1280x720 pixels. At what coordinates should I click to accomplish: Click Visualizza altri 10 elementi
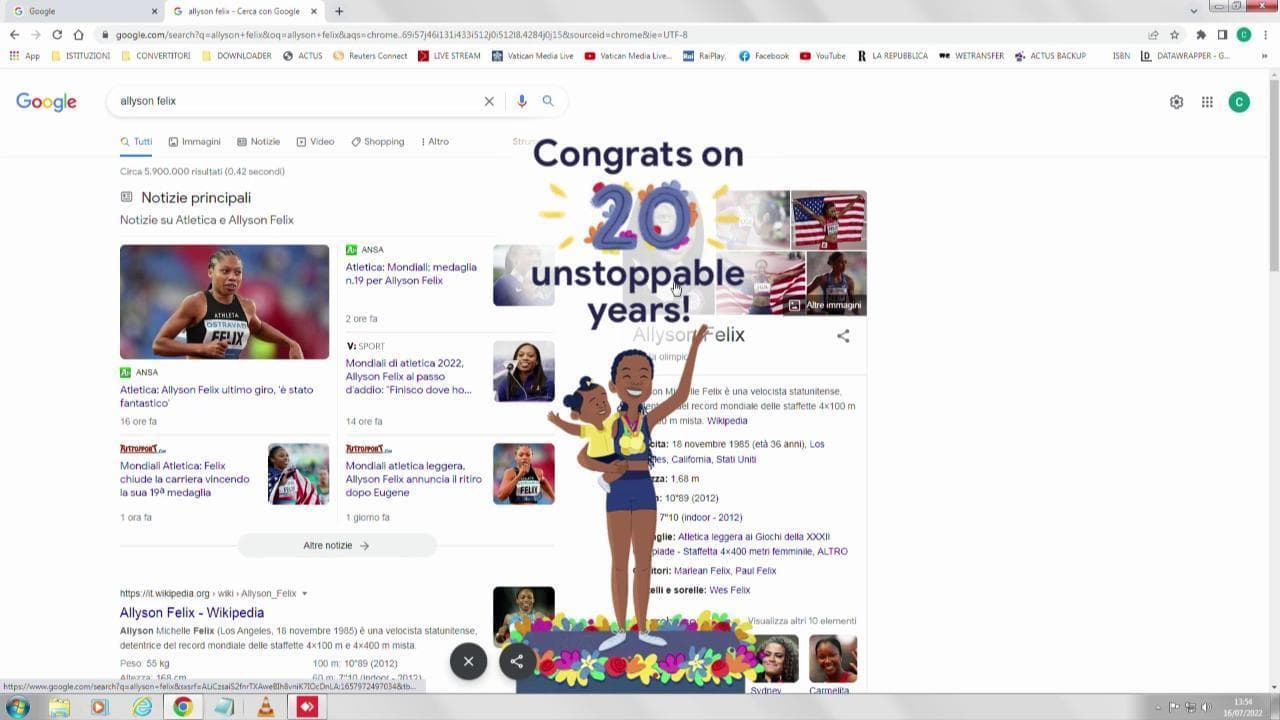click(802, 621)
